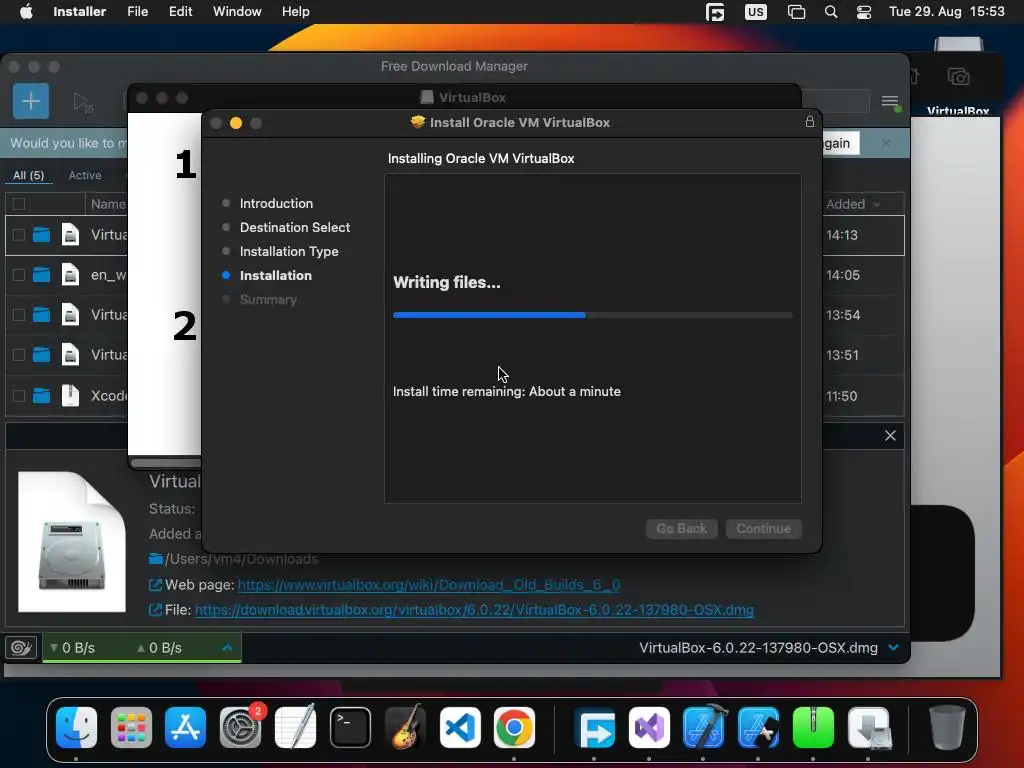Open TextEdit from the Dock
This screenshot has width=1024, height=768.
(295, 727)
